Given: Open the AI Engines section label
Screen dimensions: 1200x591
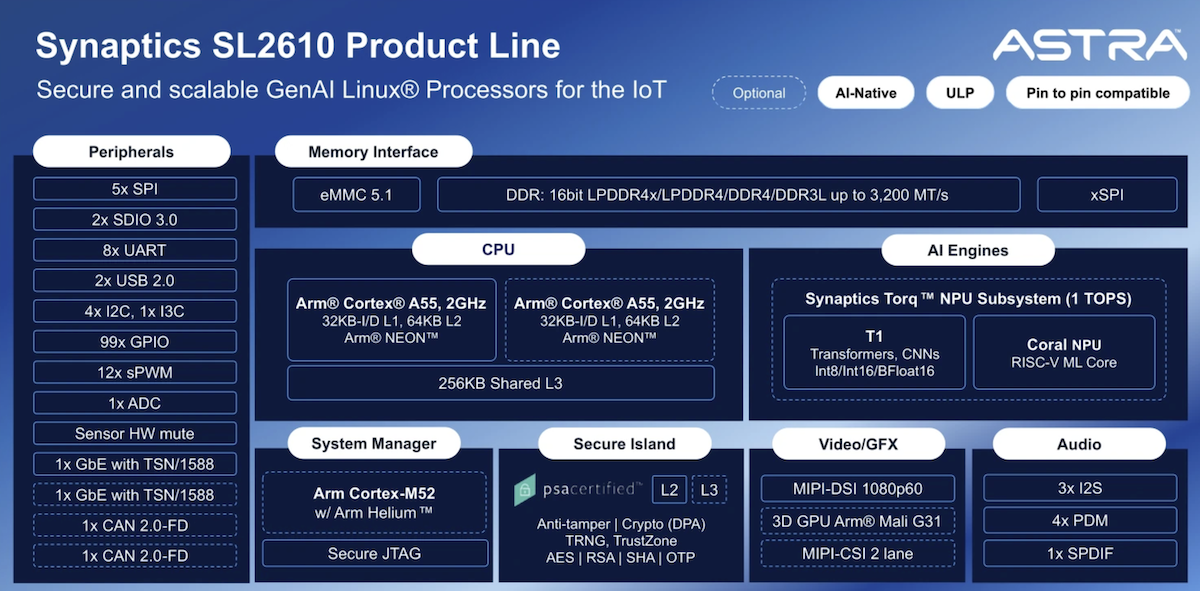Looking at the screenshot, I should pyautogui.click(x=968, y=250).
